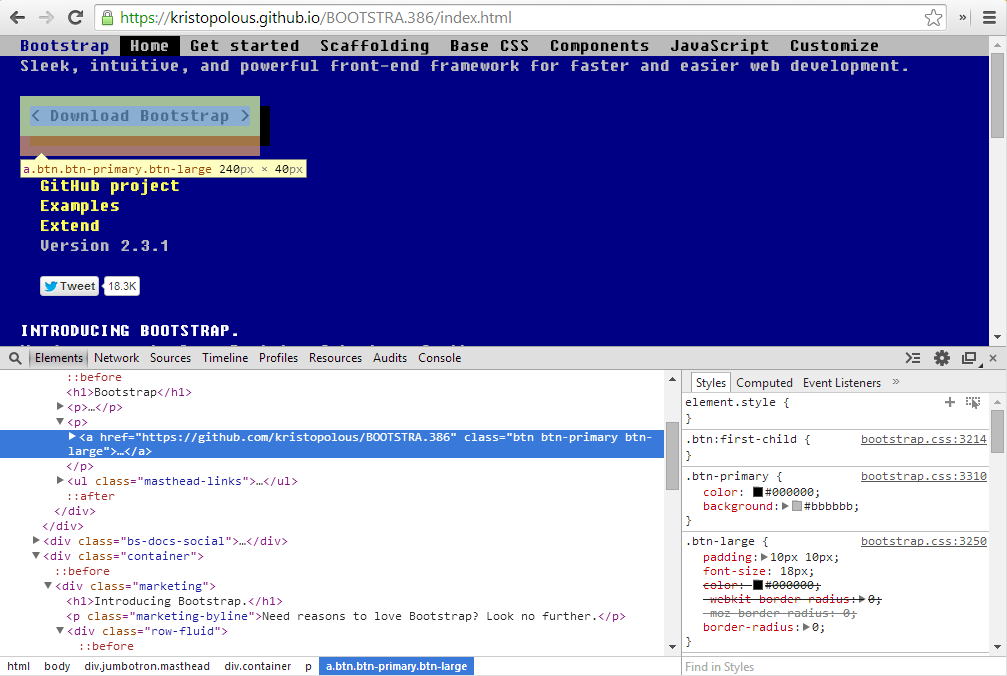The image size is (1007, 676).
Task: Select the Elements panel tab
Action: pos(58,358)
